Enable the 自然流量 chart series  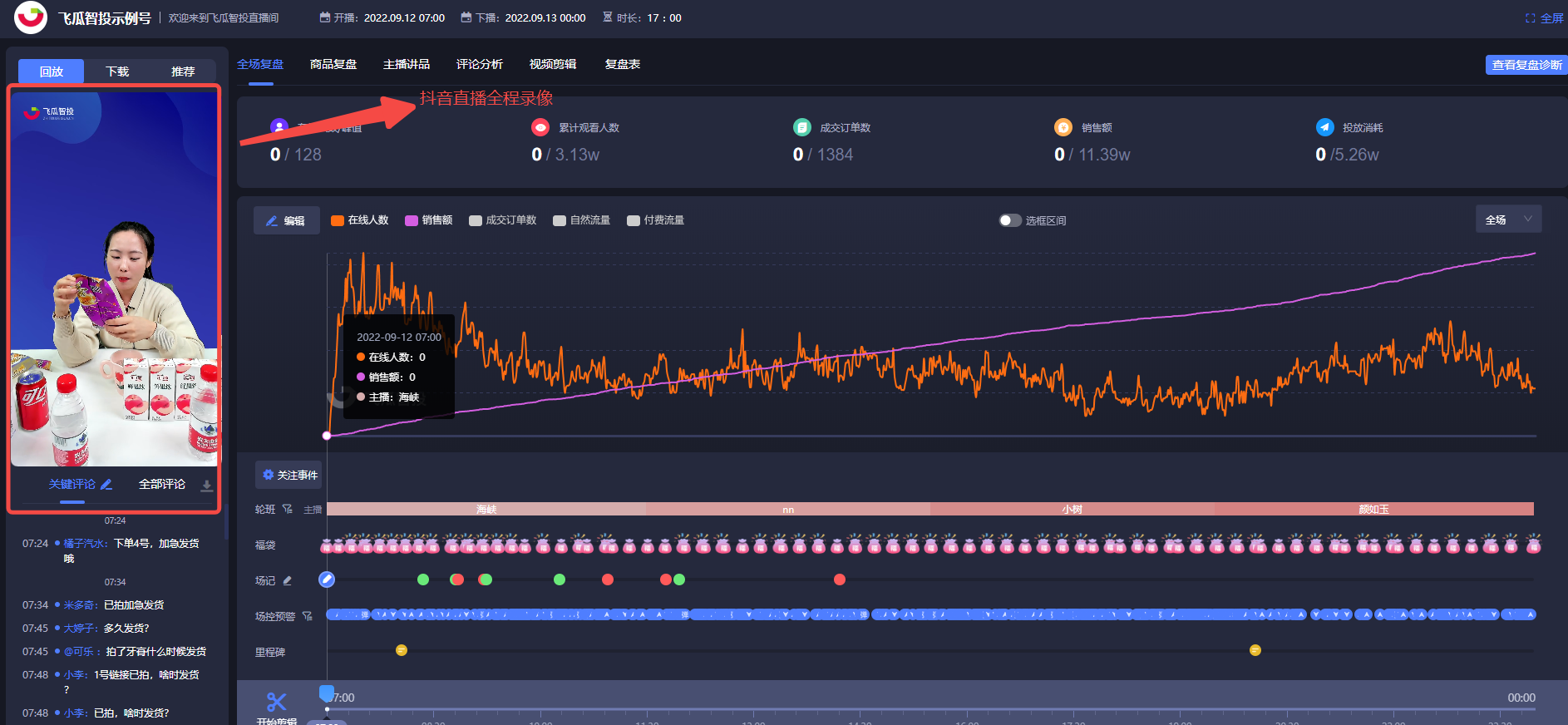560,220
